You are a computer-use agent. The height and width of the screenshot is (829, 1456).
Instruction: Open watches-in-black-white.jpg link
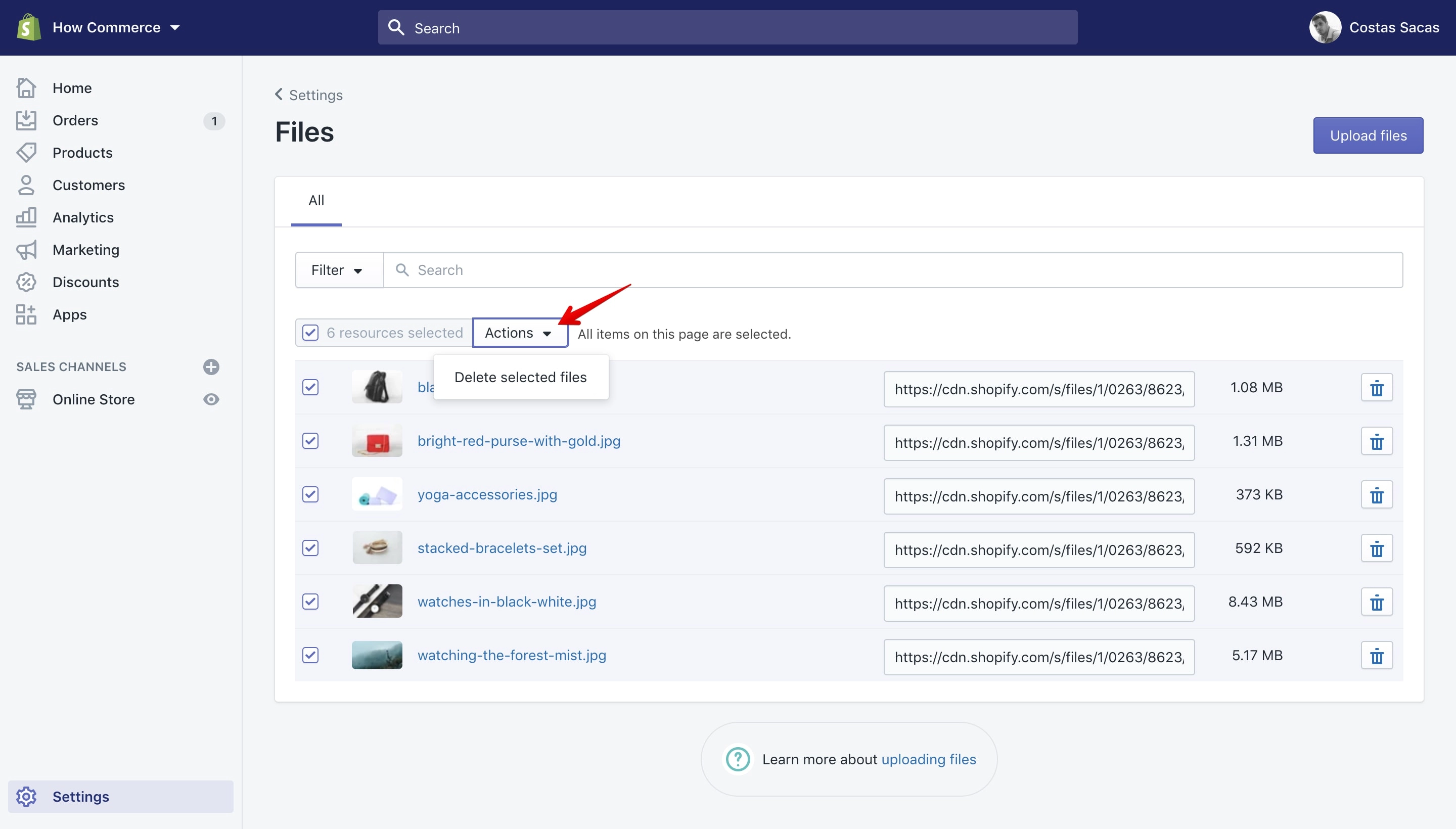click(506, 601)
